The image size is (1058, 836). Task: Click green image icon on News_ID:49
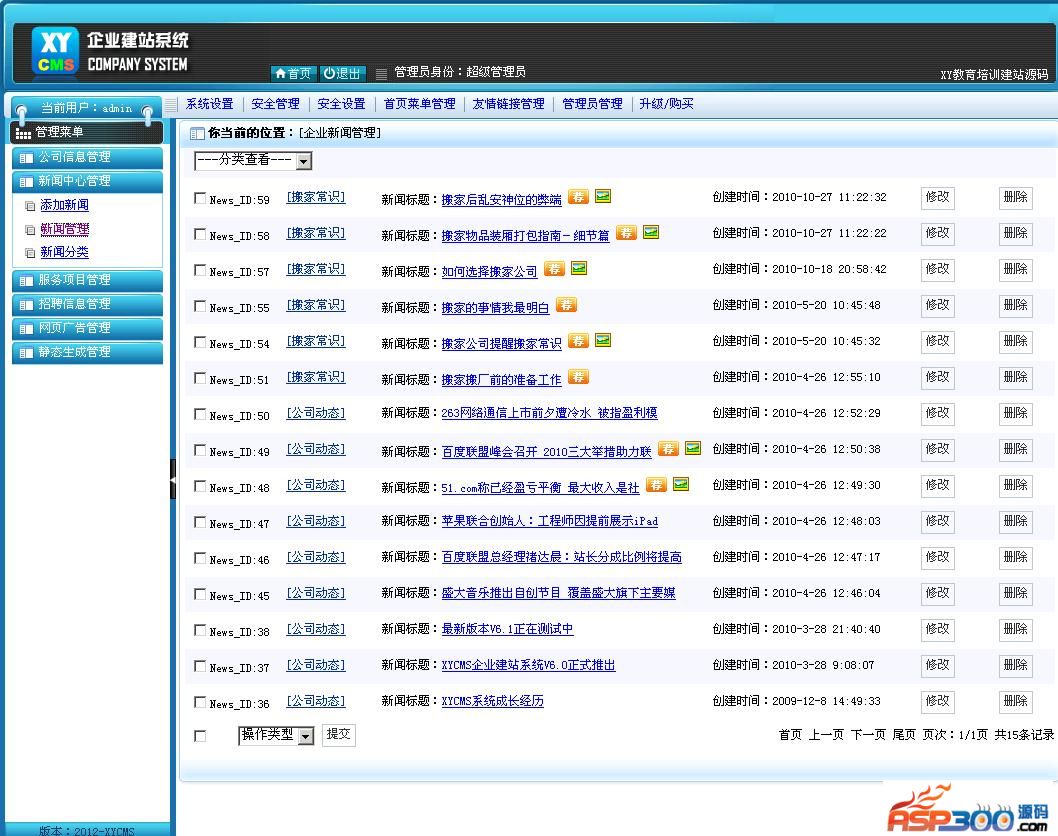(693, 449)
